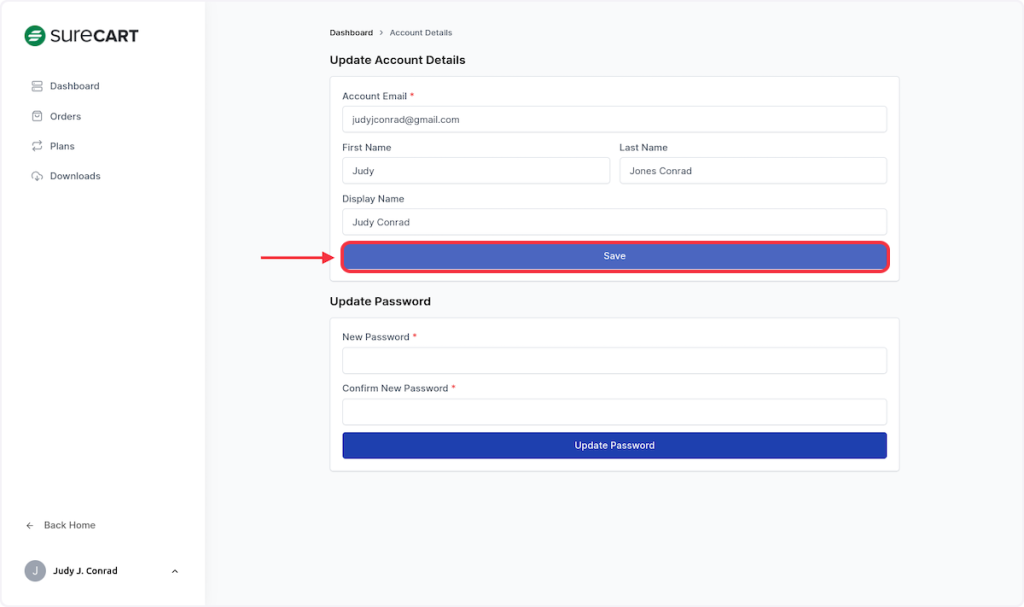Expand the Judy J. Conrad user menu chevron

click(175, 571)
